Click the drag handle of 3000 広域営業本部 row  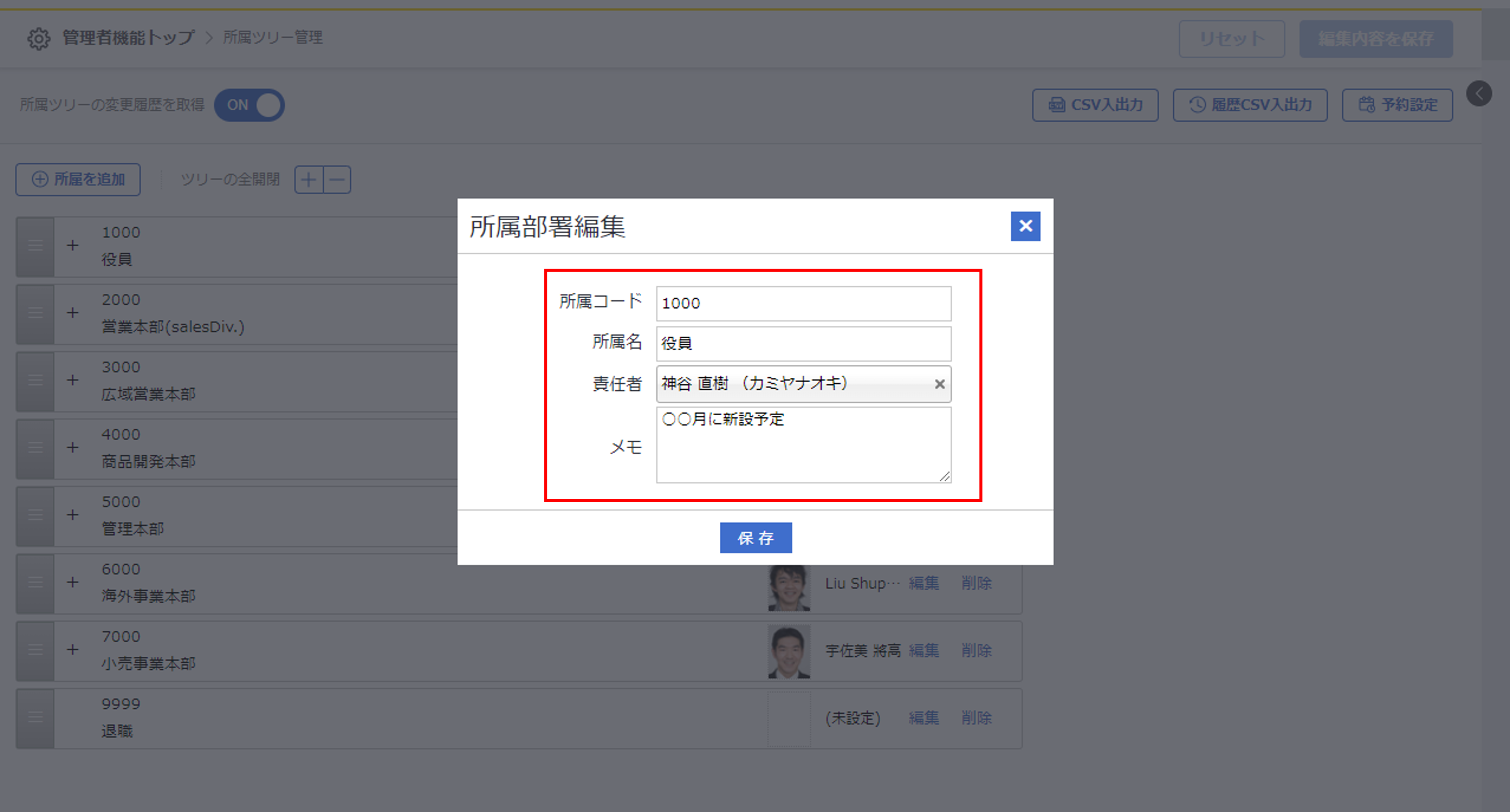[x=35, y=381]
